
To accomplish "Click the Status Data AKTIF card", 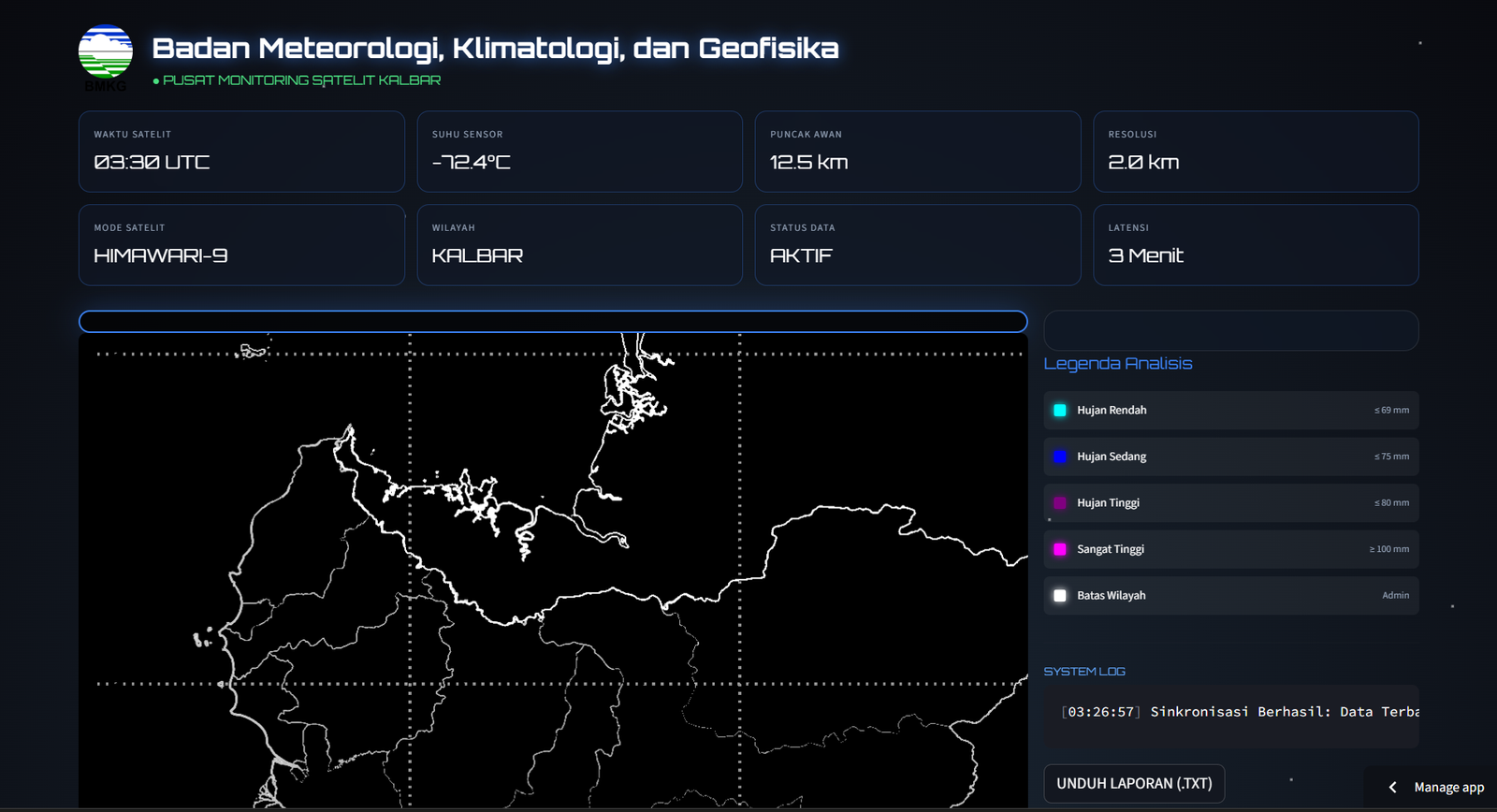I will (917, 245).
